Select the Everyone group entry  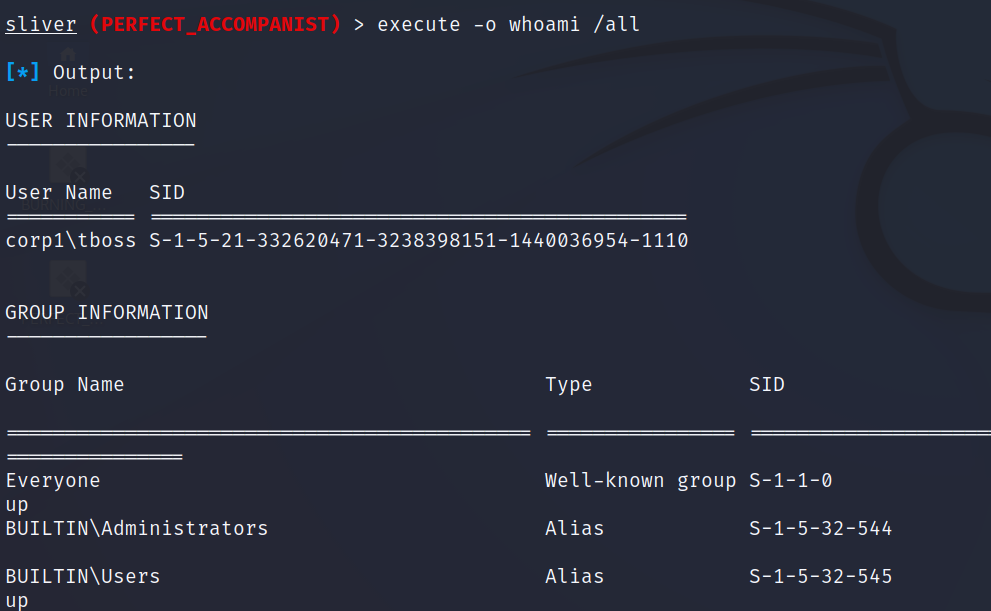point(53,480)
